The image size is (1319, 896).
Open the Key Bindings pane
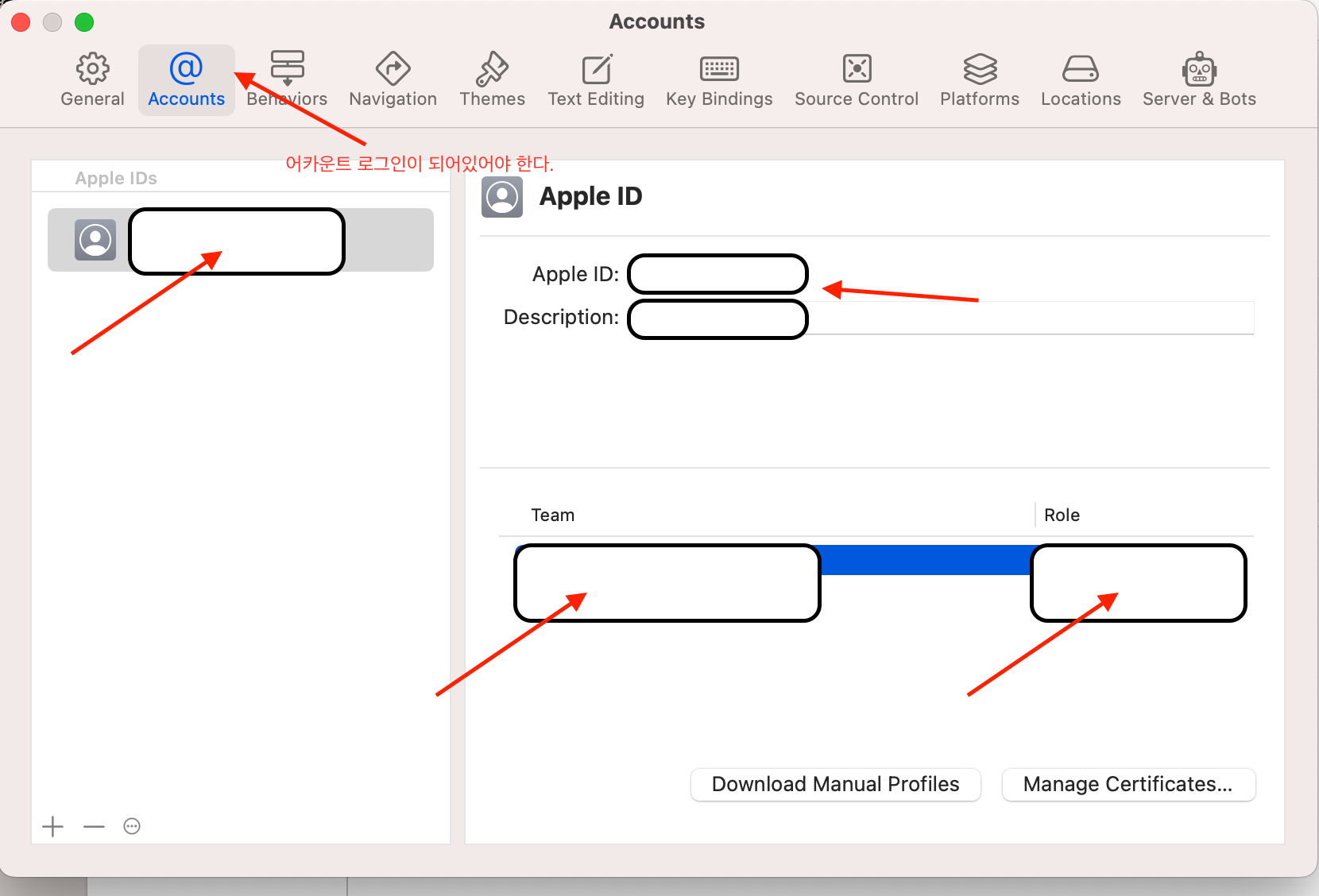[719, 80]
